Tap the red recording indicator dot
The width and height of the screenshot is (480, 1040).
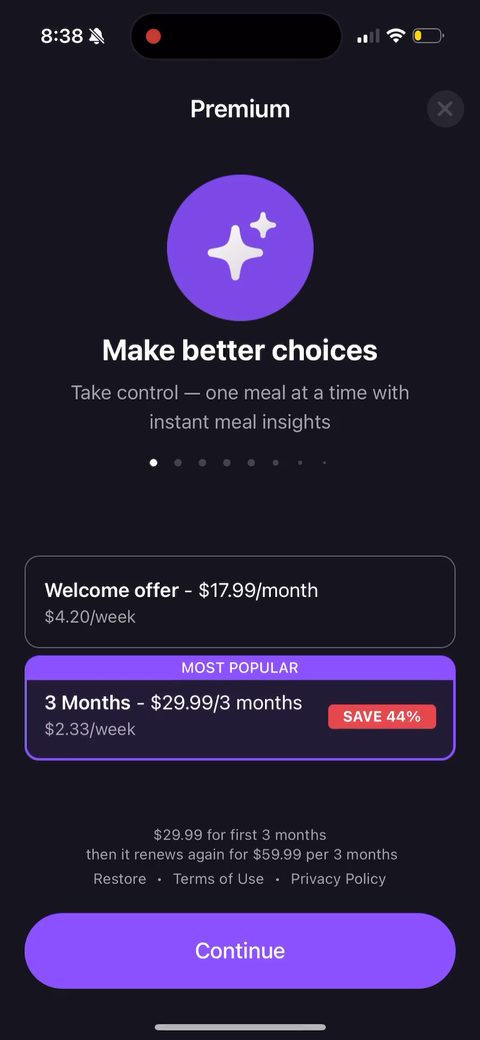pos(153,36)
